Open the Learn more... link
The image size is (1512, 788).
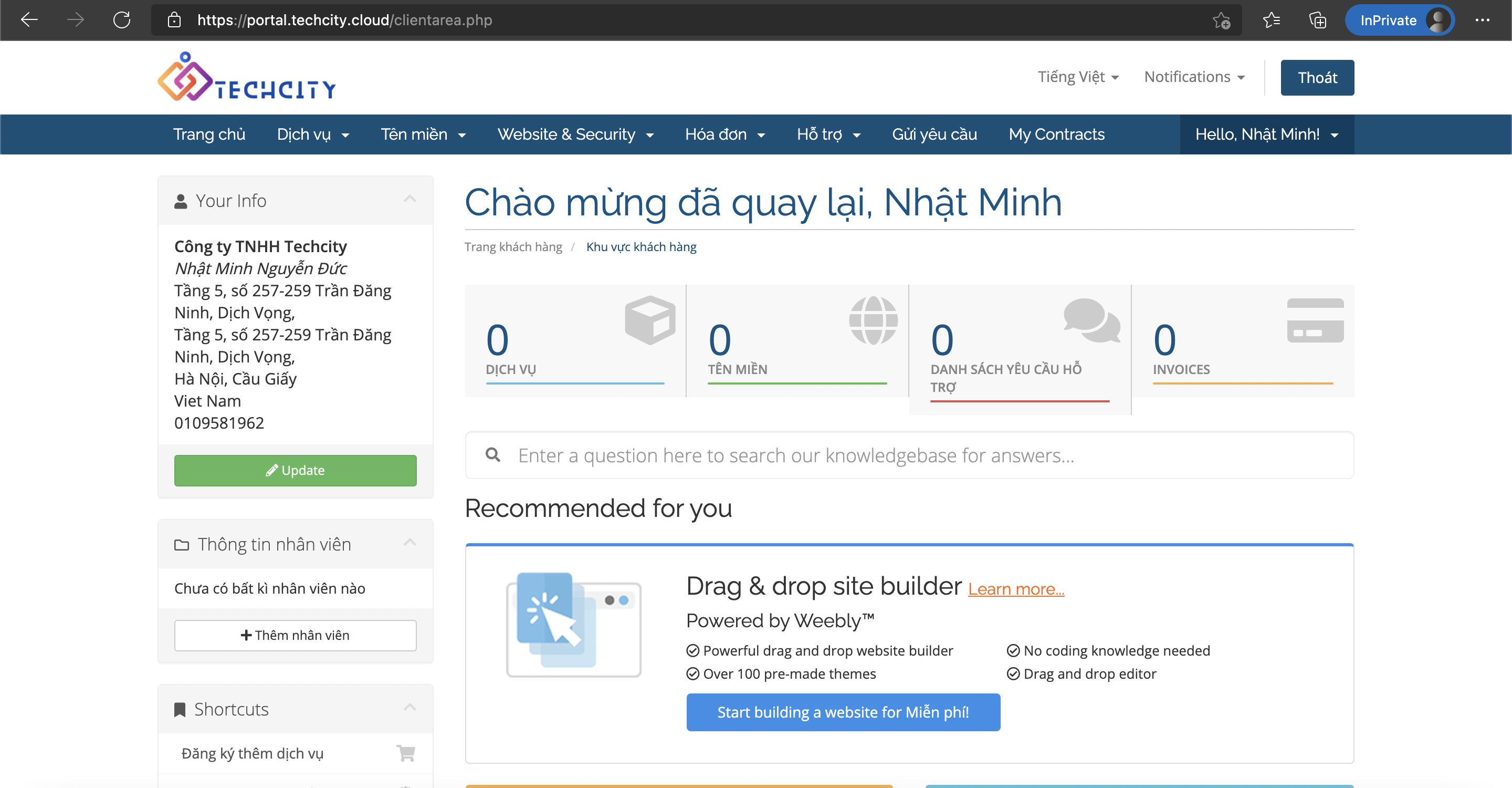(1016, 589)
